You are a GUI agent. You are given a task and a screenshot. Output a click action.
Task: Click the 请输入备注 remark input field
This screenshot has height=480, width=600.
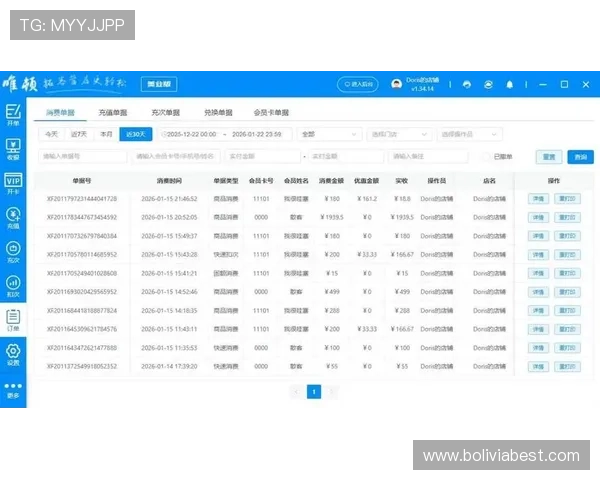coord(428,156)
